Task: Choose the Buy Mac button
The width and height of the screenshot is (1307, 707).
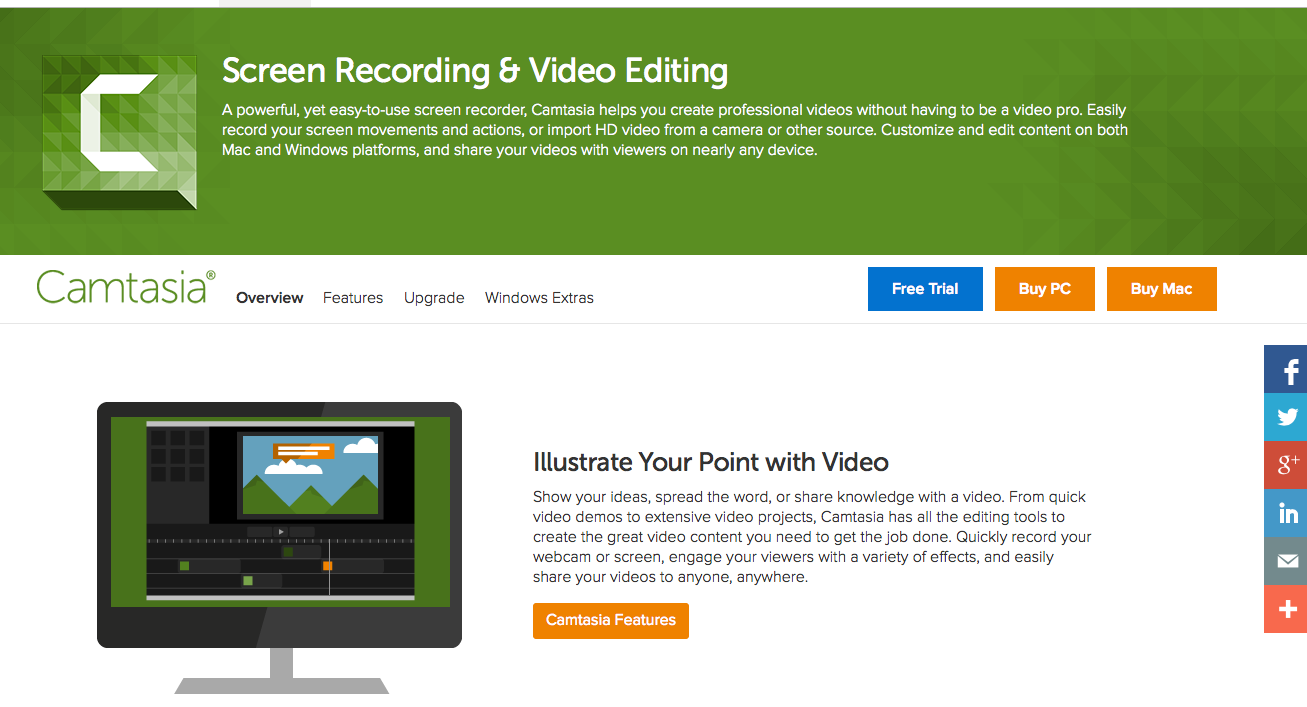Action: pyautogui.click(x=1162, y=289)
